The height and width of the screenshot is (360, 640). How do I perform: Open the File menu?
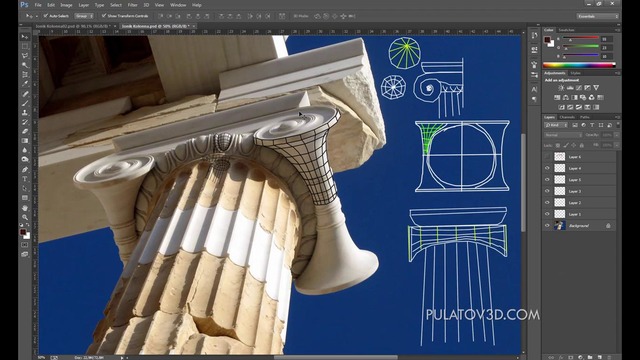click(38, 5)
